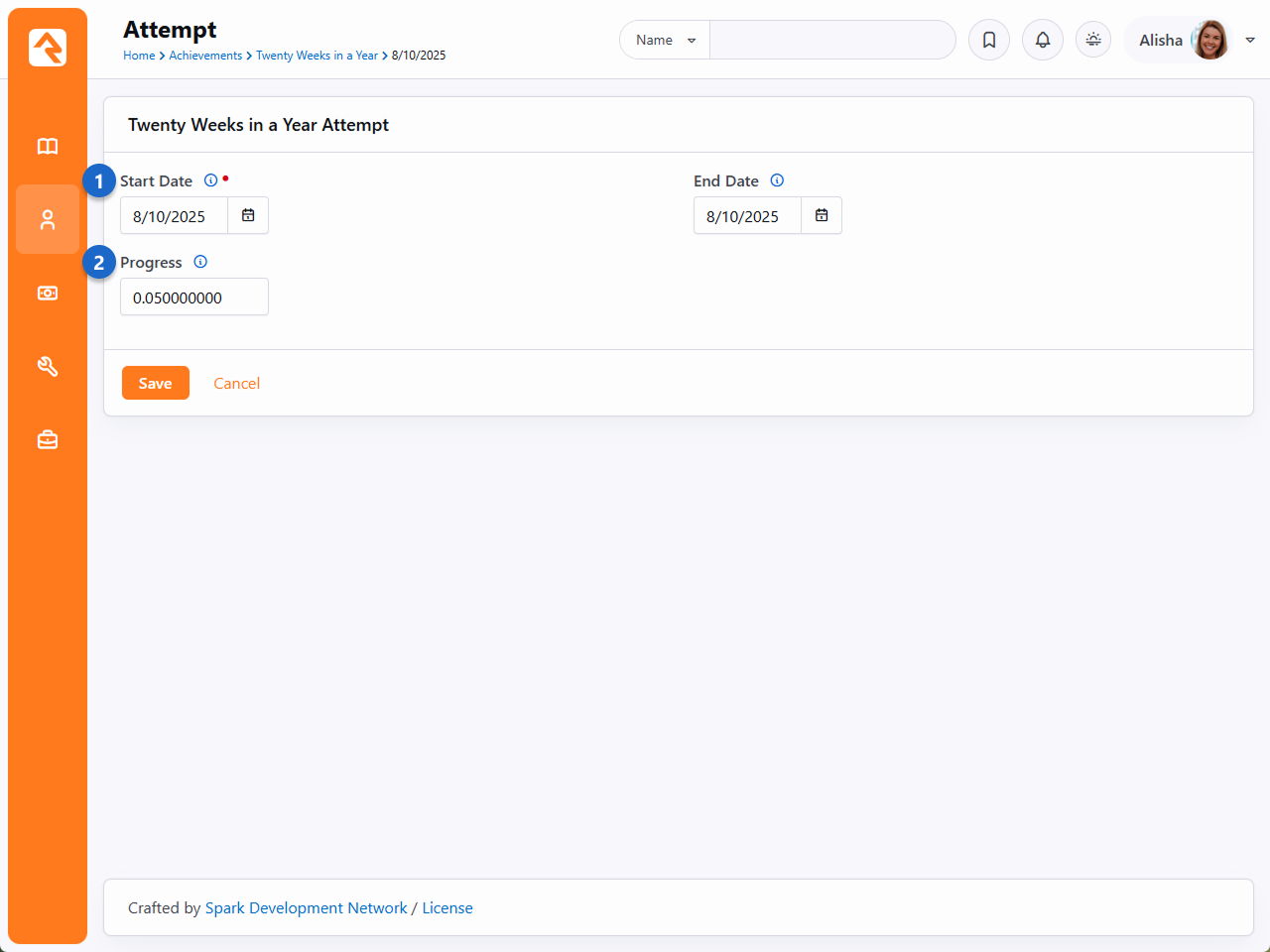Click the header search text box

click(x=831, y=41)
